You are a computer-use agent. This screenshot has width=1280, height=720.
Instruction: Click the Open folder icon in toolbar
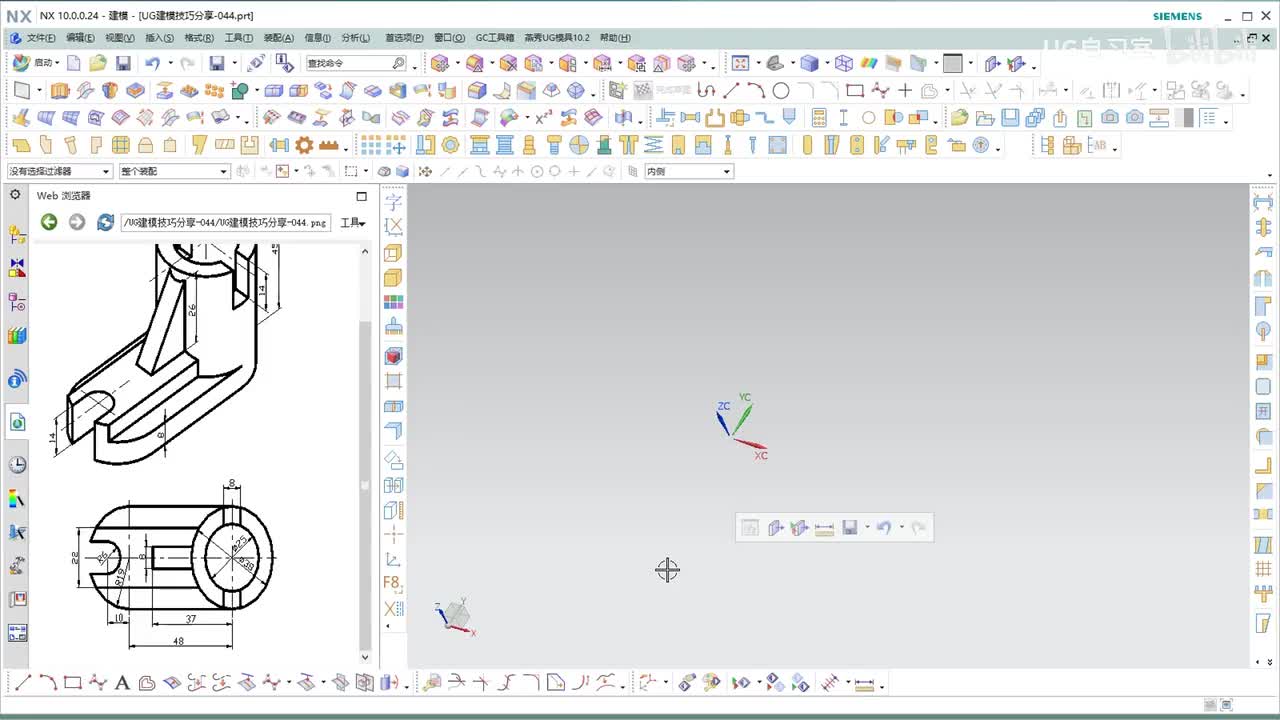(x=97, y=63)
